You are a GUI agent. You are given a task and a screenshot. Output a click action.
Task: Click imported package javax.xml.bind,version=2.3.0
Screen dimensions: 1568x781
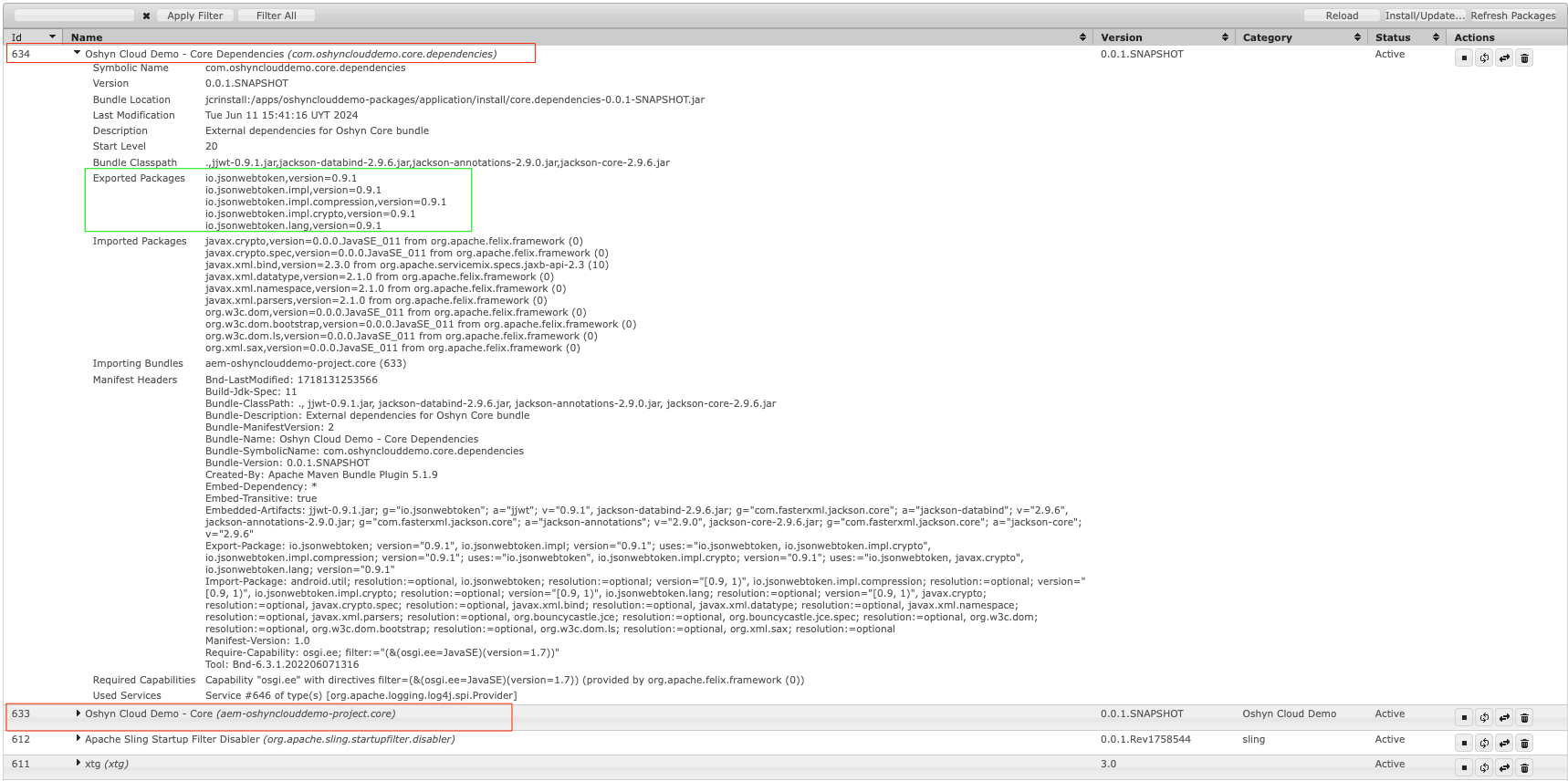[x=407, y=265]
